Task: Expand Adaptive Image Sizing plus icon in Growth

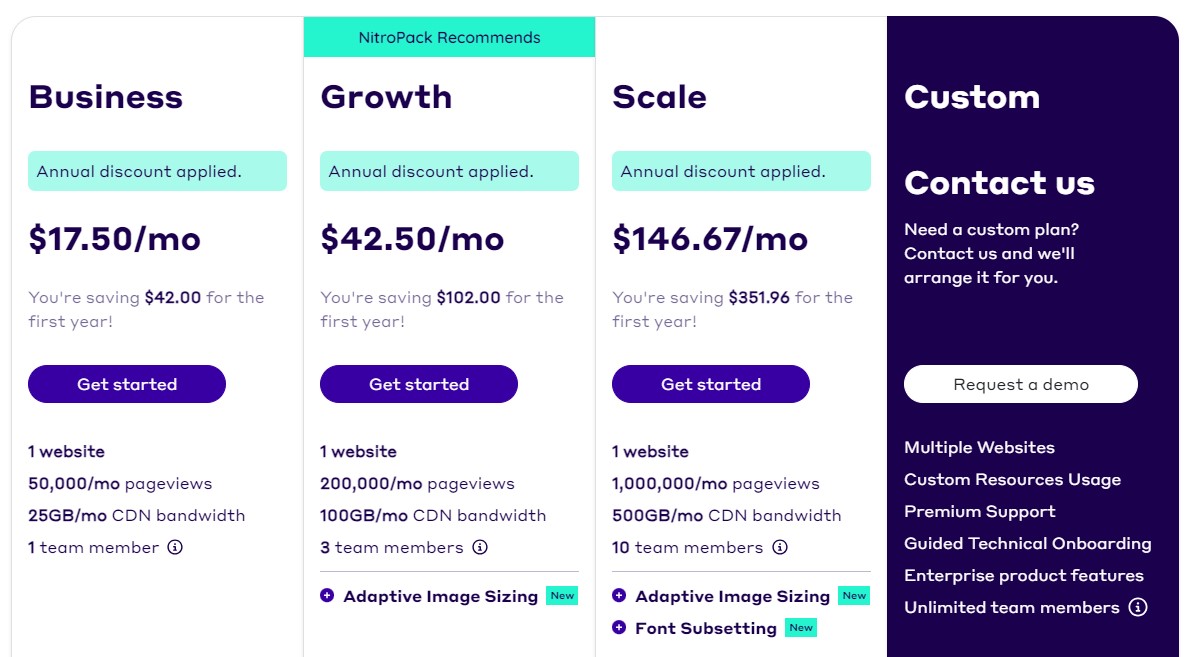Action: pos(327,595)
